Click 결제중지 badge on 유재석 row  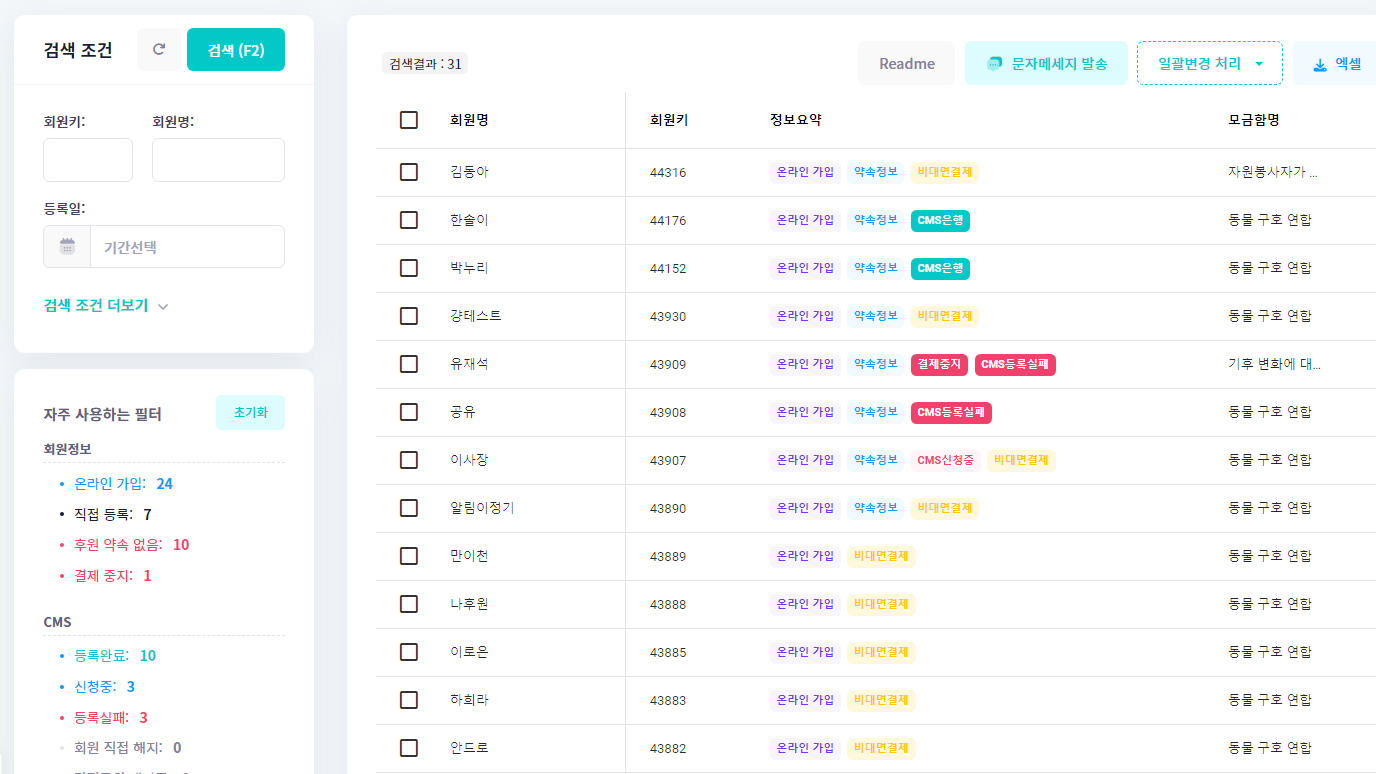click(939, 364)
